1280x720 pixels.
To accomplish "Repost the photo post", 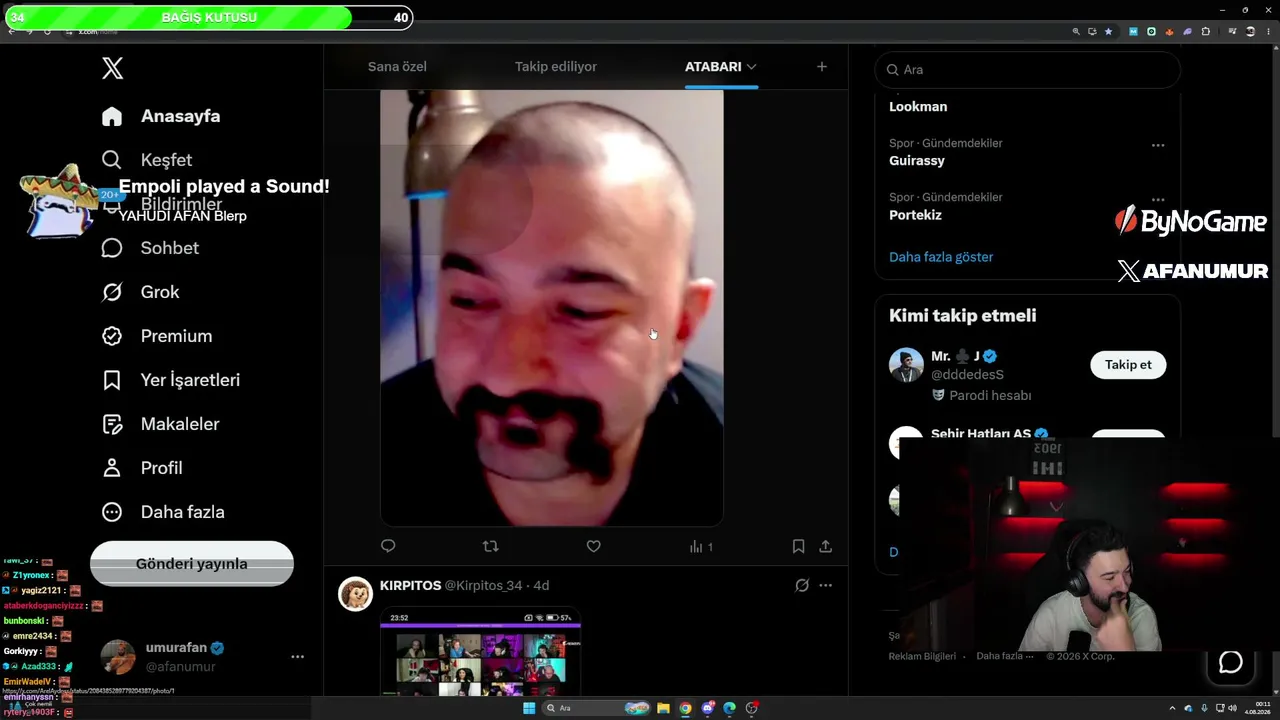I will coord(490,546).
